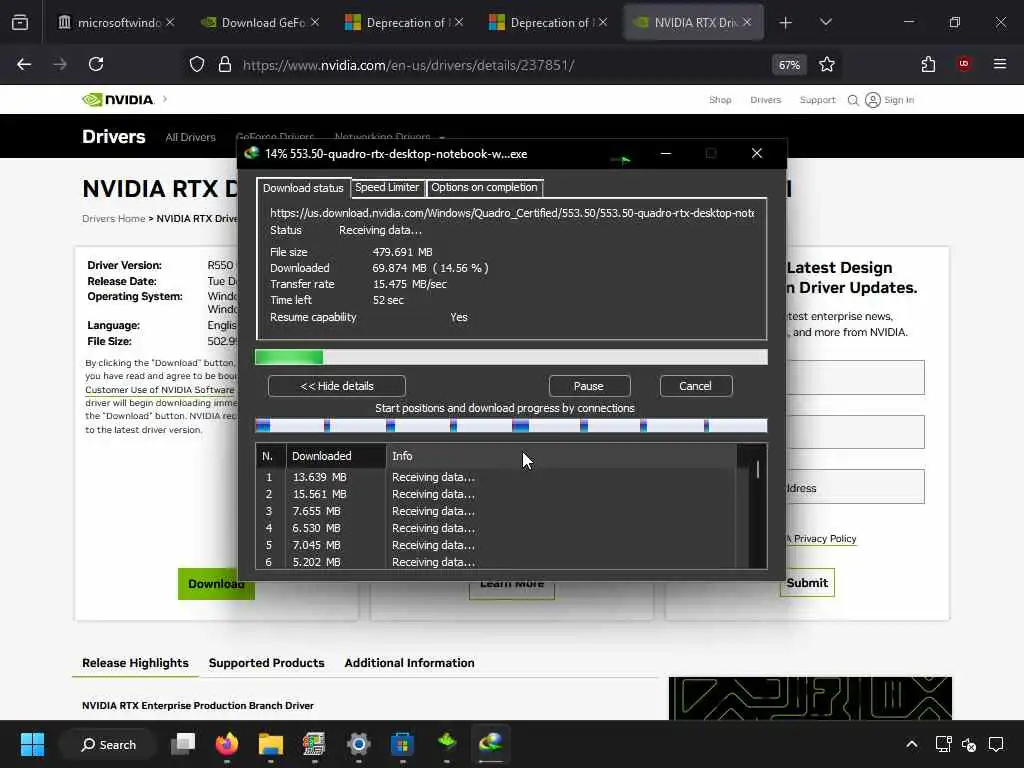Expand the list all tabs chevron

point(825,22)
